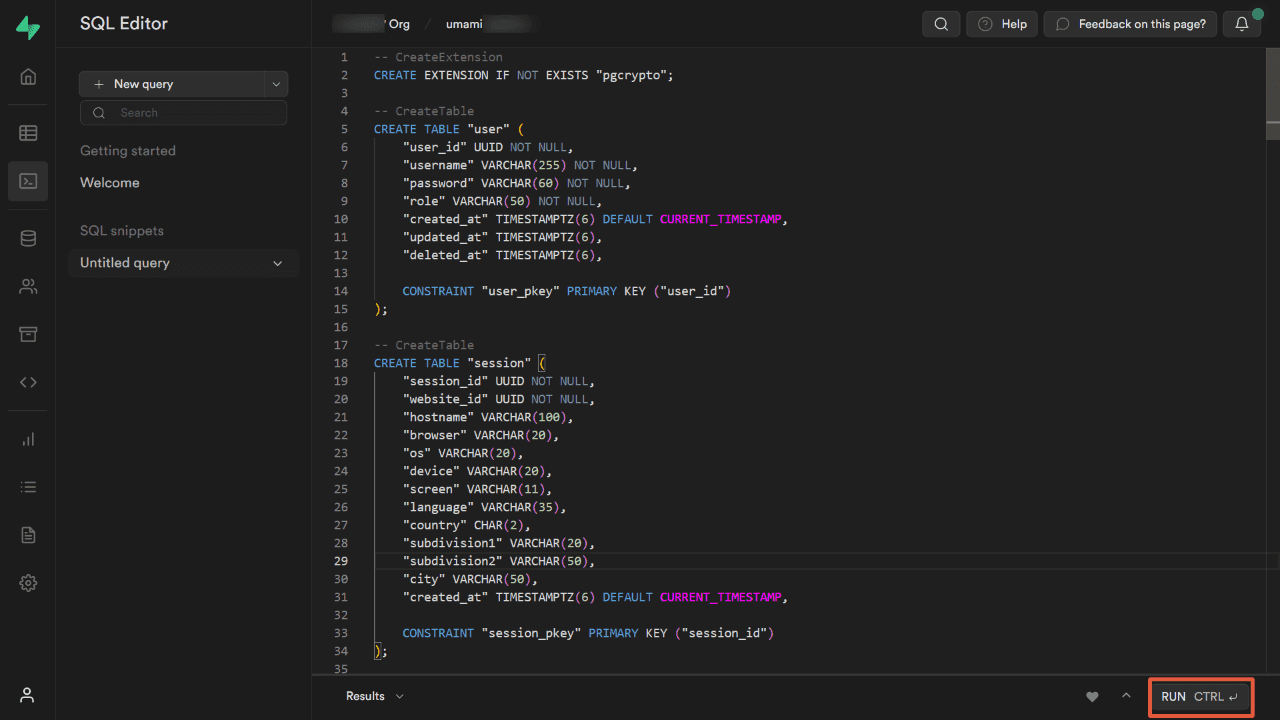Open project Settings gear icon
The image size is (1280, 720).
(x=28, y=583)
